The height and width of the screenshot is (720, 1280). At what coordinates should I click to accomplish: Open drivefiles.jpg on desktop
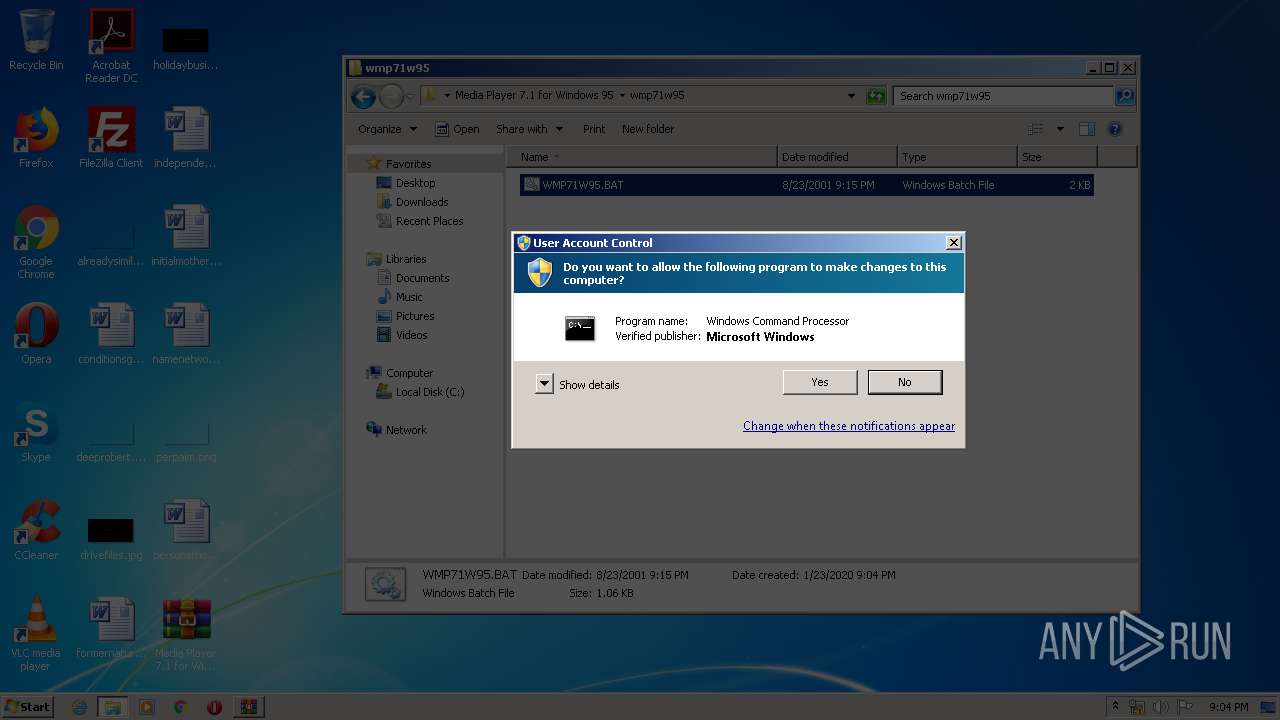point(111,538)
